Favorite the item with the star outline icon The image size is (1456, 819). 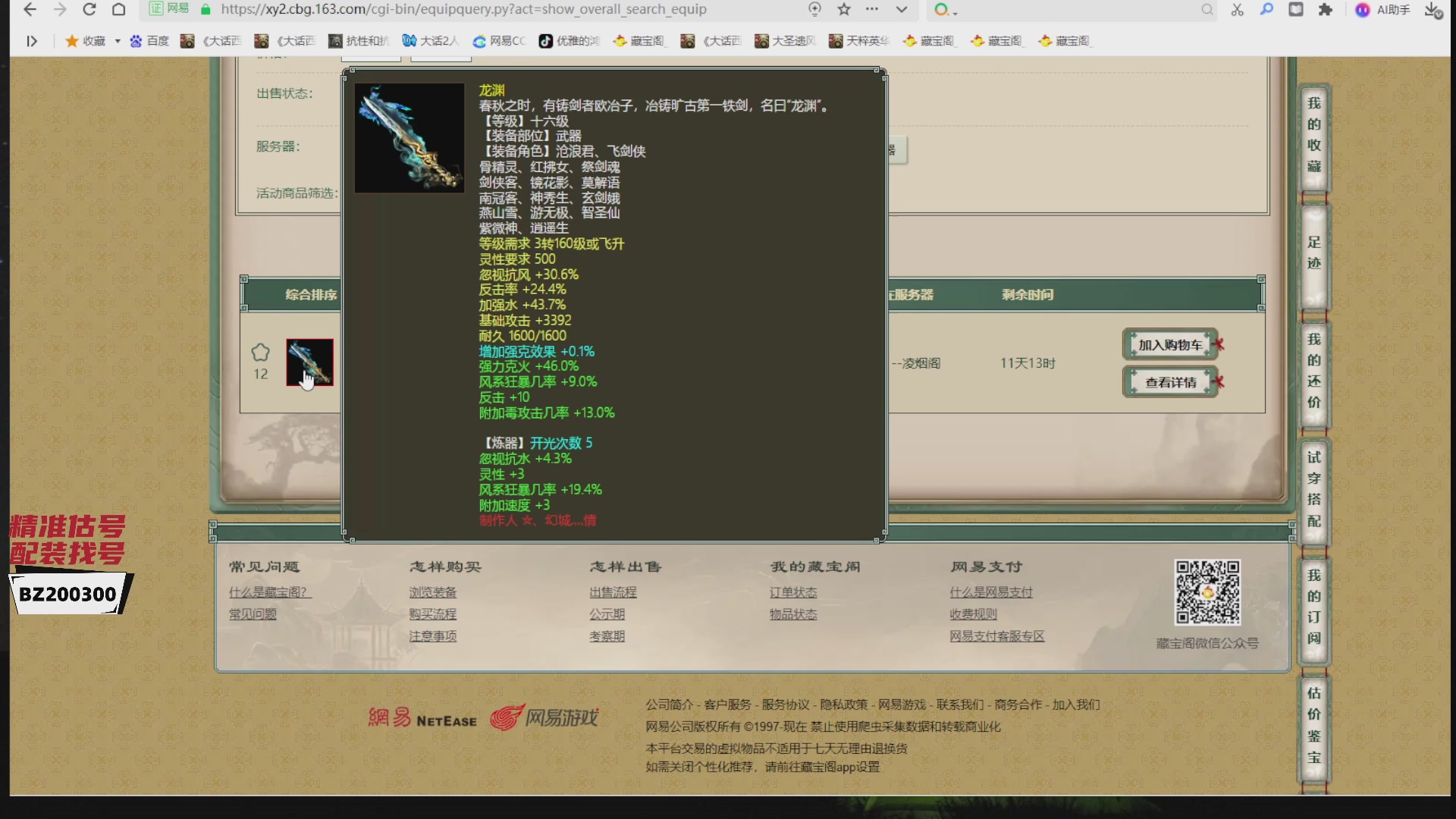click(260, 353)
